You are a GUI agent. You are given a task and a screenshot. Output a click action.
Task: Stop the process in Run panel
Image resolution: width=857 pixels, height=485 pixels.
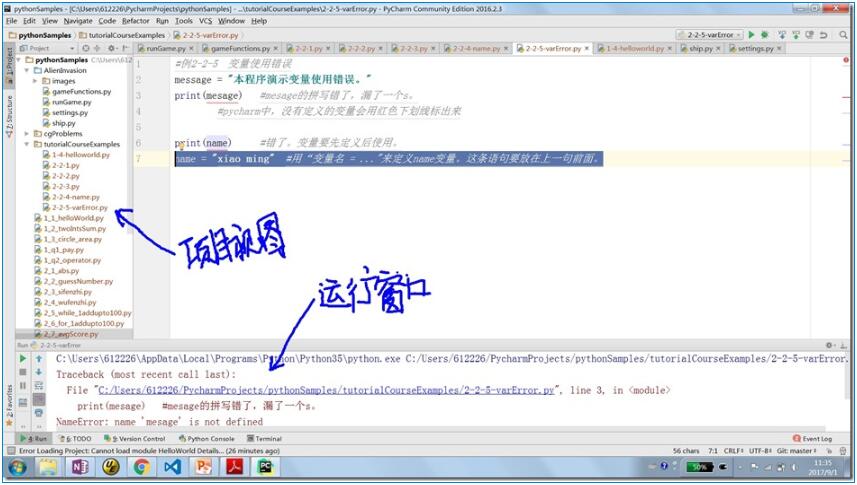22,372
